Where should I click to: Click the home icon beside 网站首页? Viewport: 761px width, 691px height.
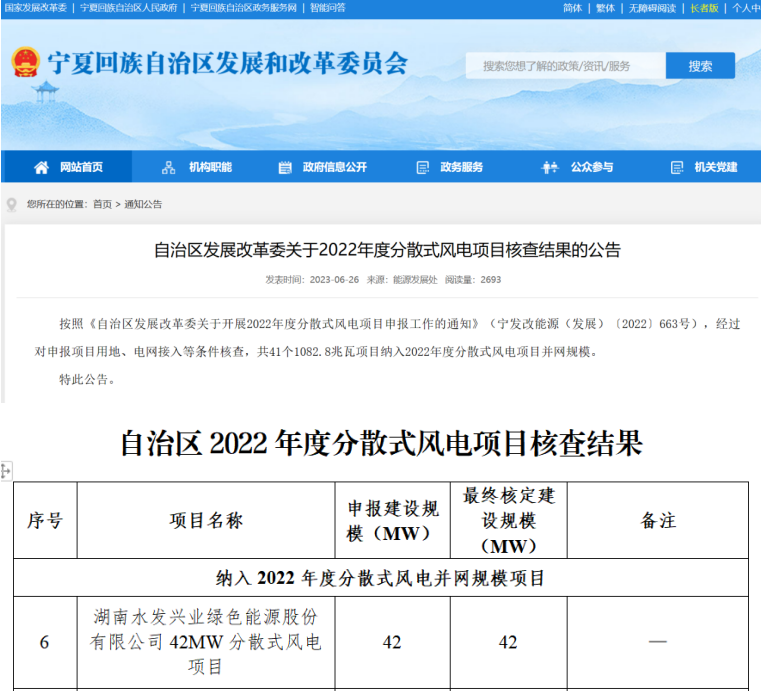[x=41, y=167]
